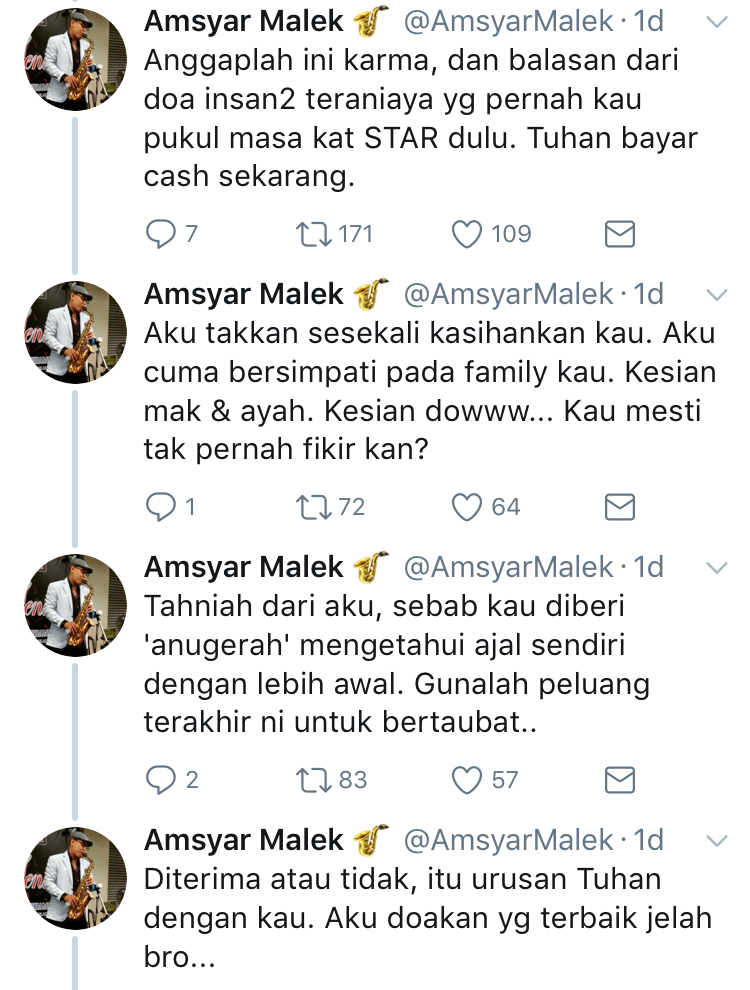Reply to the 'Anggaplah ini karma' tweet

[x=161, y=234]
